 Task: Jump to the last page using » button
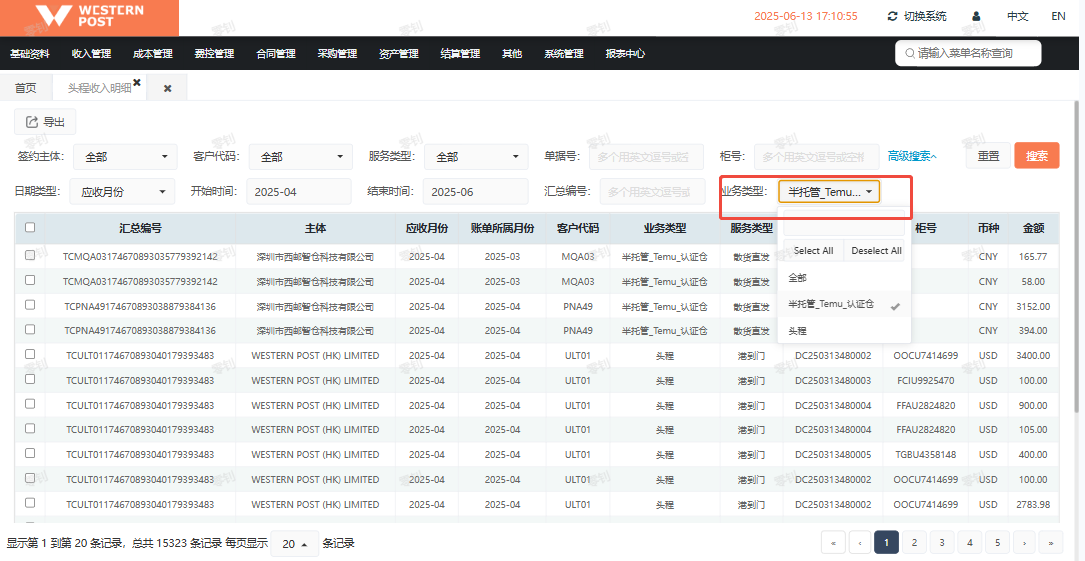point(1051,543)
